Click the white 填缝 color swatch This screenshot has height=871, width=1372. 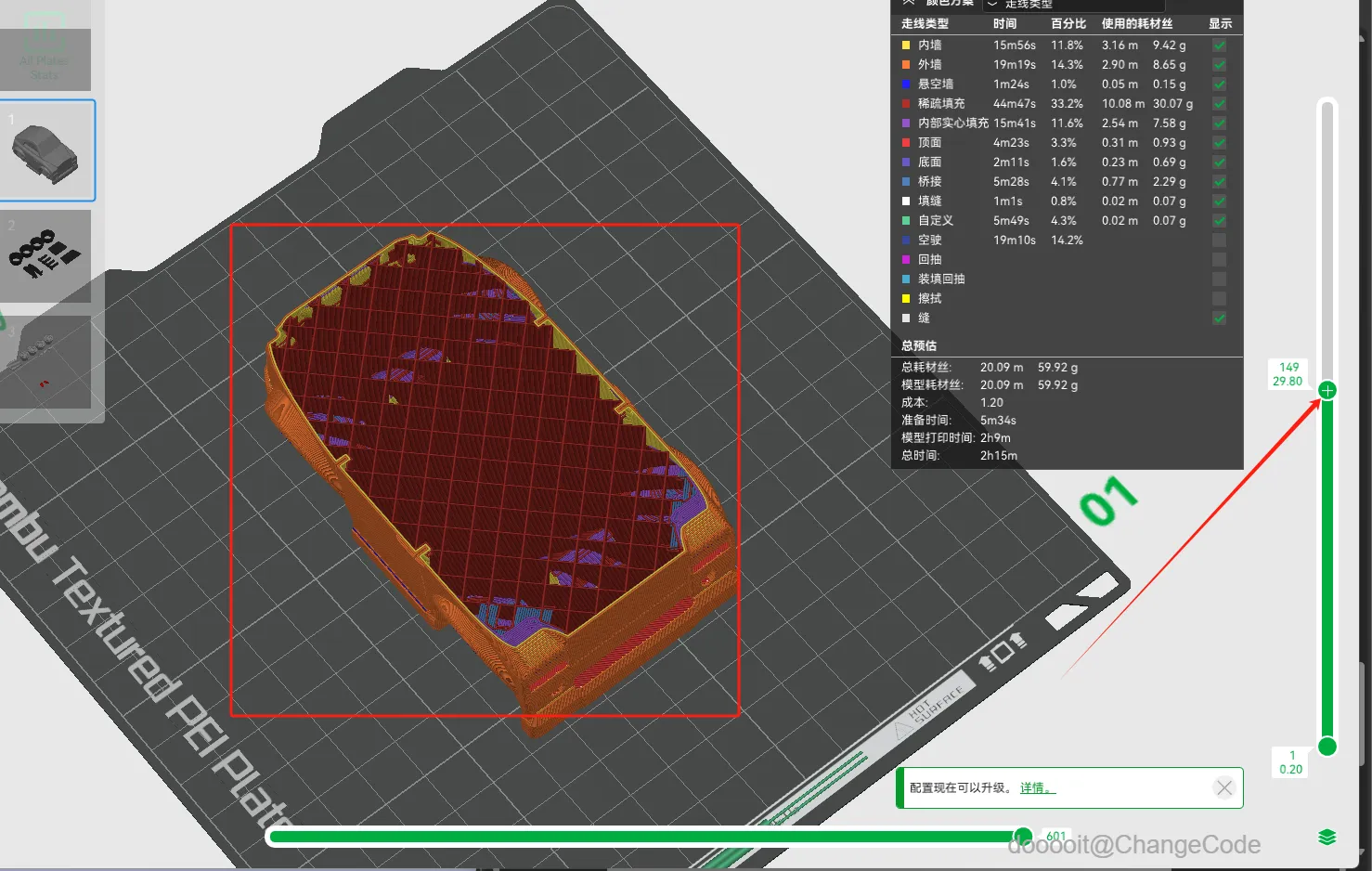click(906, 201)
